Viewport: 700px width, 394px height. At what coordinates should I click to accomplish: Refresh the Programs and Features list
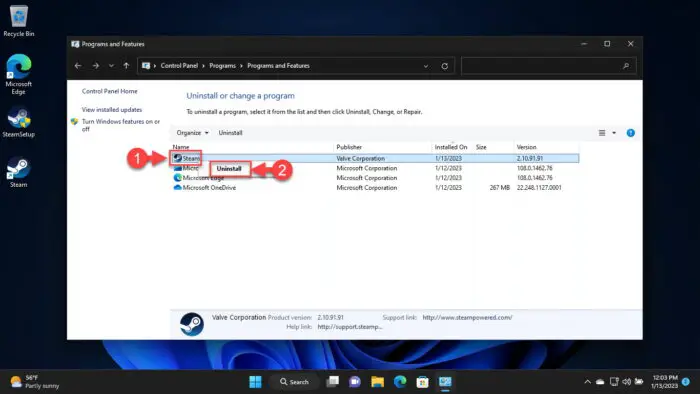click(x=445, y=66)
